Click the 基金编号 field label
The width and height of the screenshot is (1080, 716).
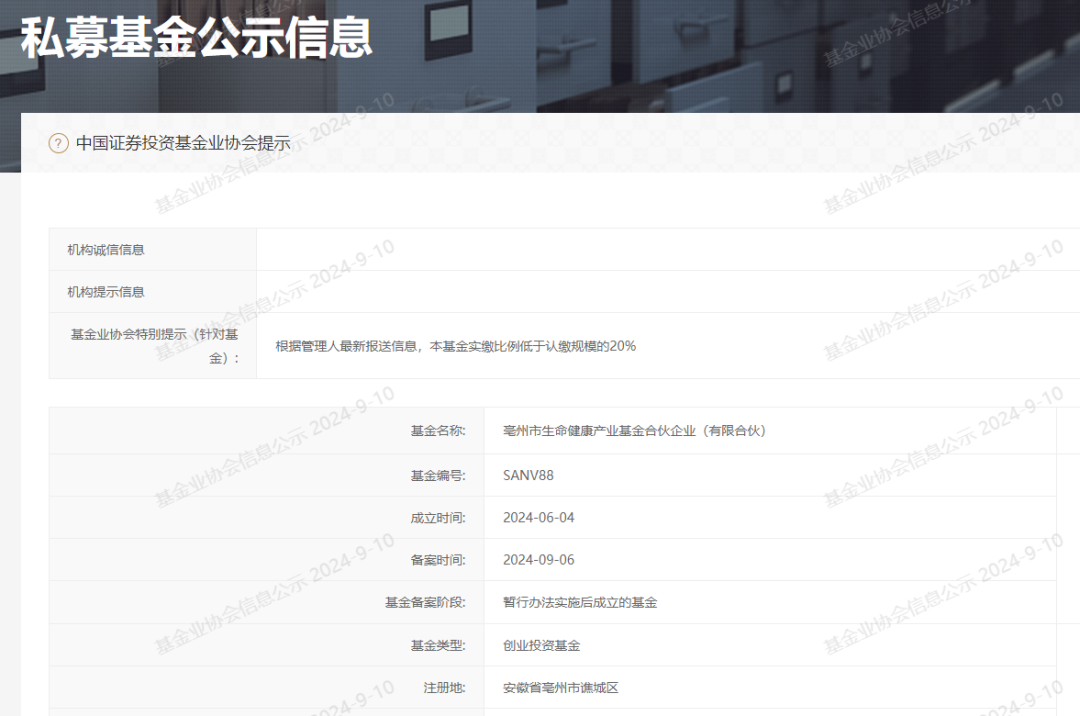(438, 476)
